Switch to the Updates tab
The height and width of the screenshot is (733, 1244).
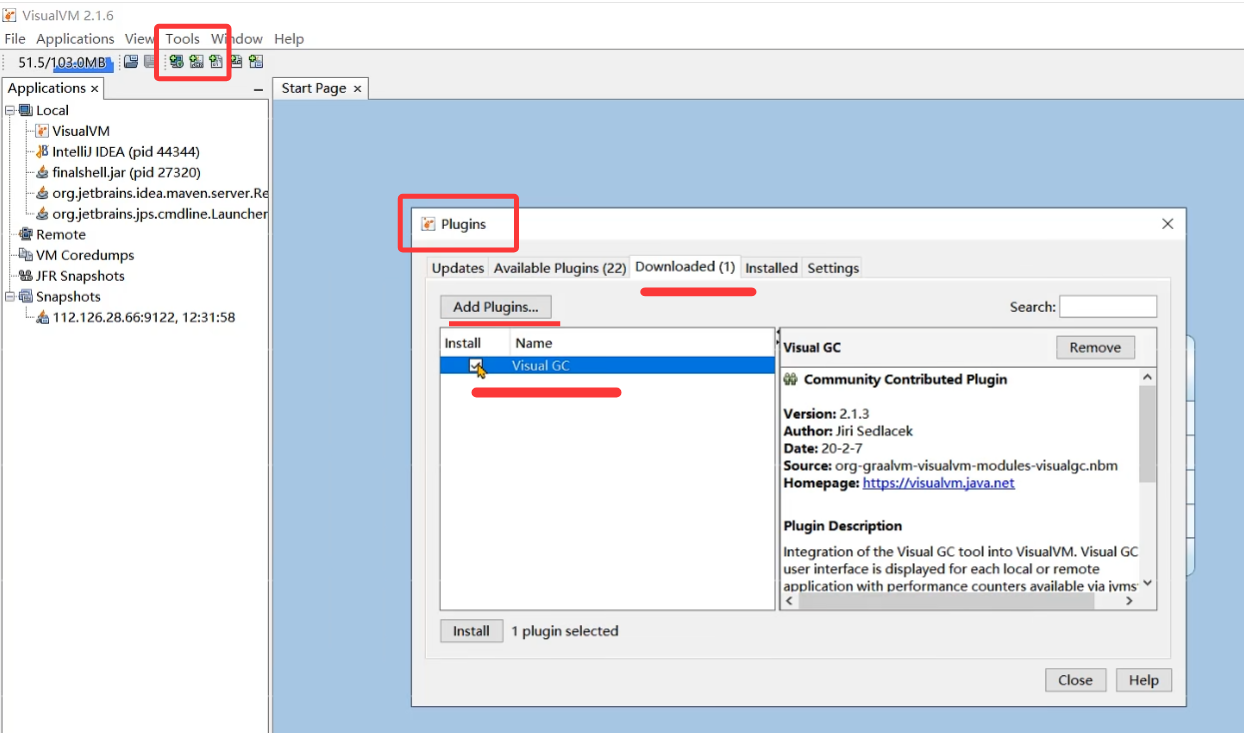click(x=458, y=268)
